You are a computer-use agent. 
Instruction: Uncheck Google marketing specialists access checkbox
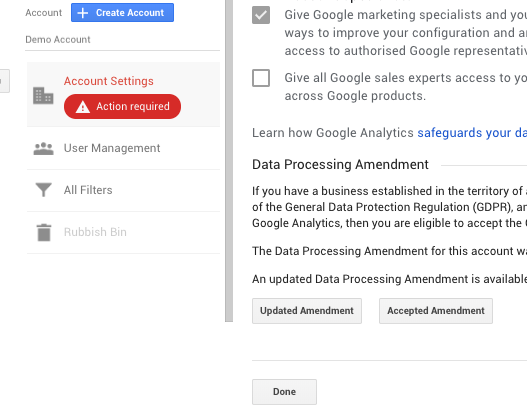(261, 15)
